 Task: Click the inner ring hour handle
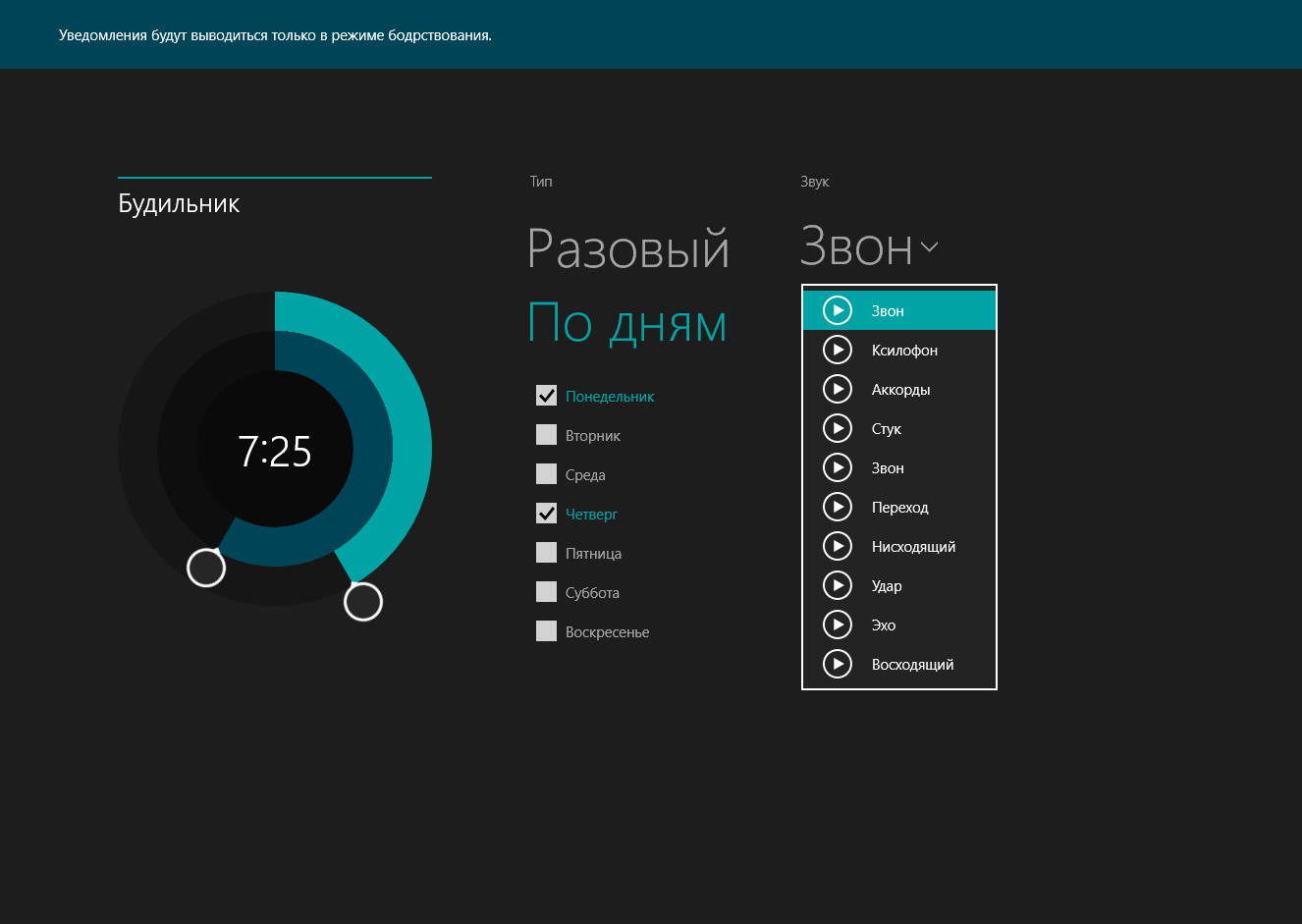coord(206,568)
